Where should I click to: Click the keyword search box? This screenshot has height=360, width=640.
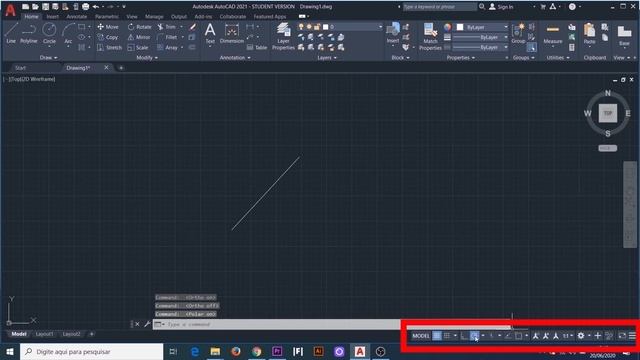click(x=440, y=7)
